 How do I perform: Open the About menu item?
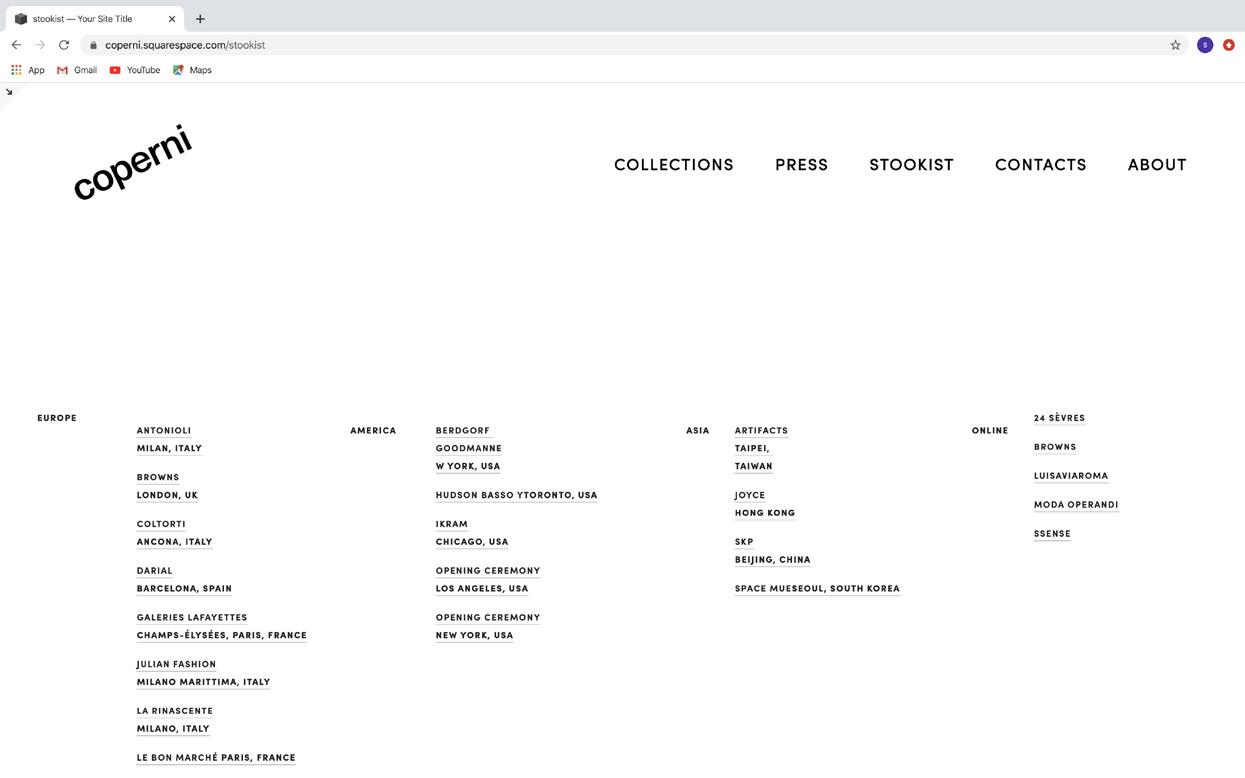(x=1157, y=165)
